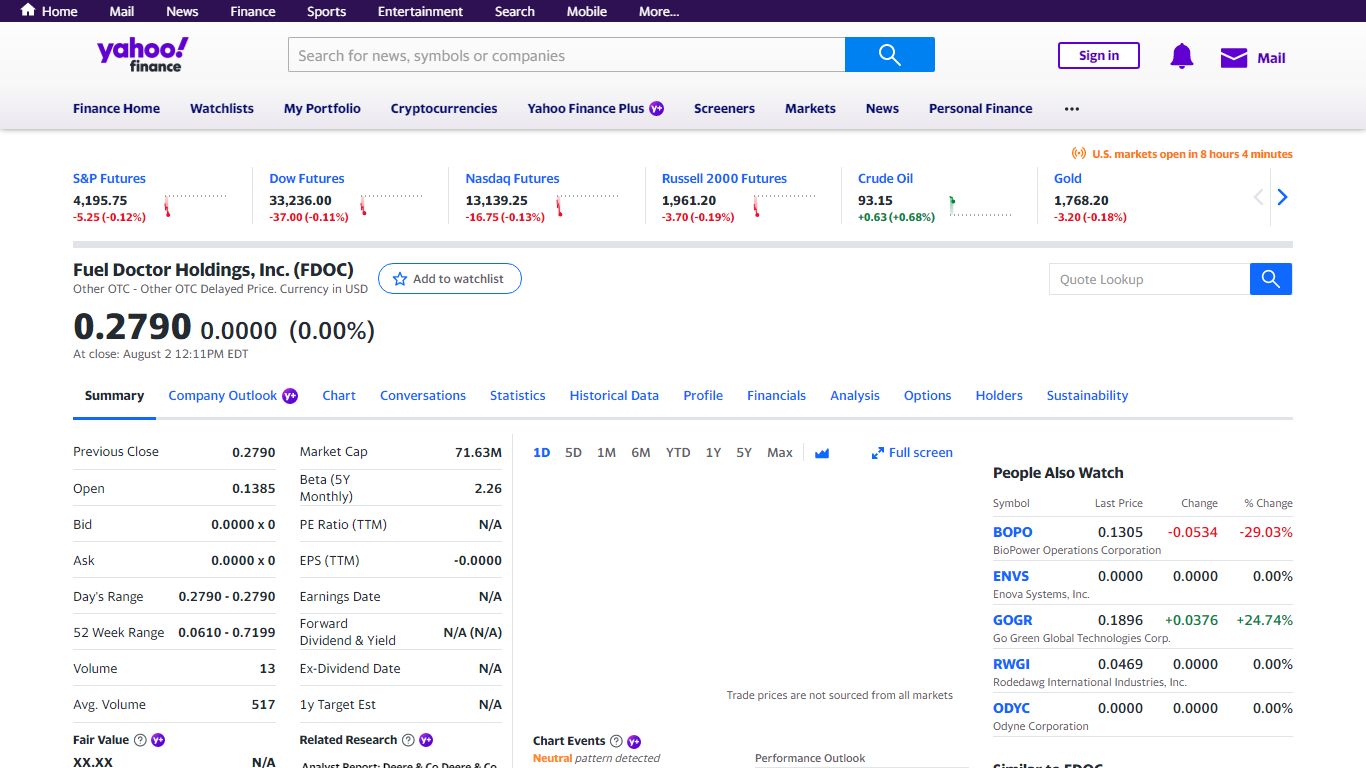The height and width of the screenshot is (768, 1366).
Task: Click the 52 Week Range value
Action: [x=227, y=632]
